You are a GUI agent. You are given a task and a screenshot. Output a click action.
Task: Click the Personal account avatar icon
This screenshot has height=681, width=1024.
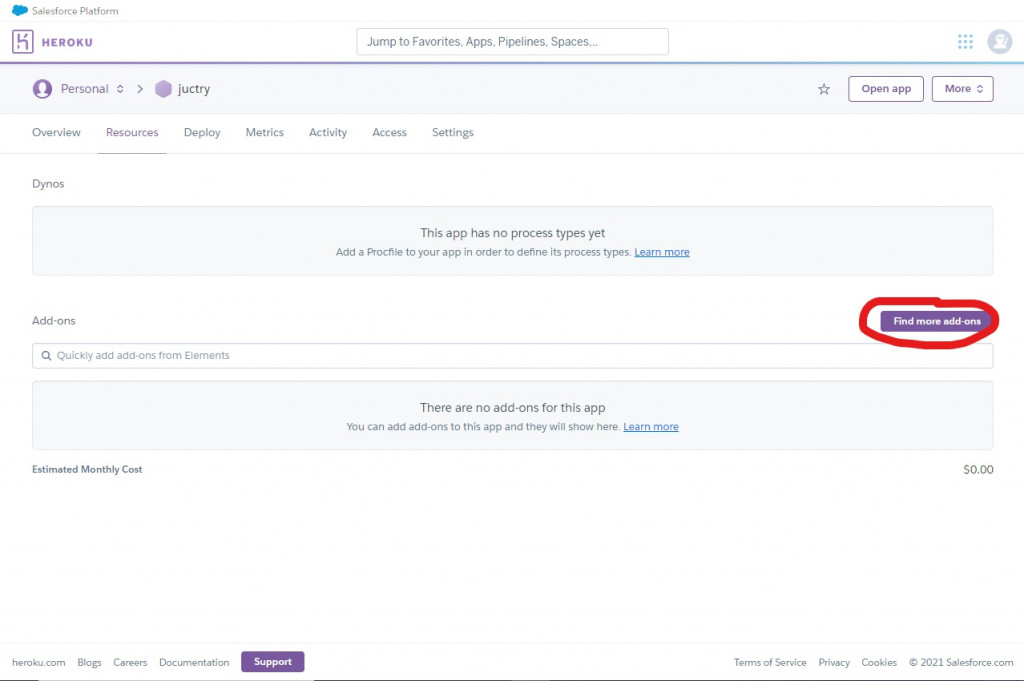point(42,89)
